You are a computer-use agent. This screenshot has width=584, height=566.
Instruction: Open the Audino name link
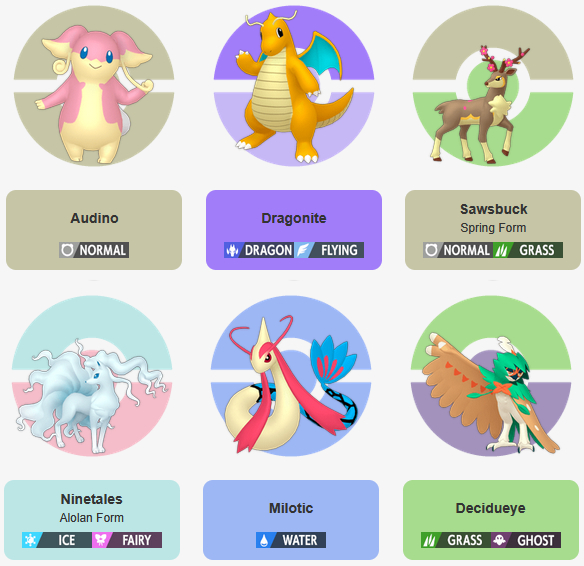point(94,218)
